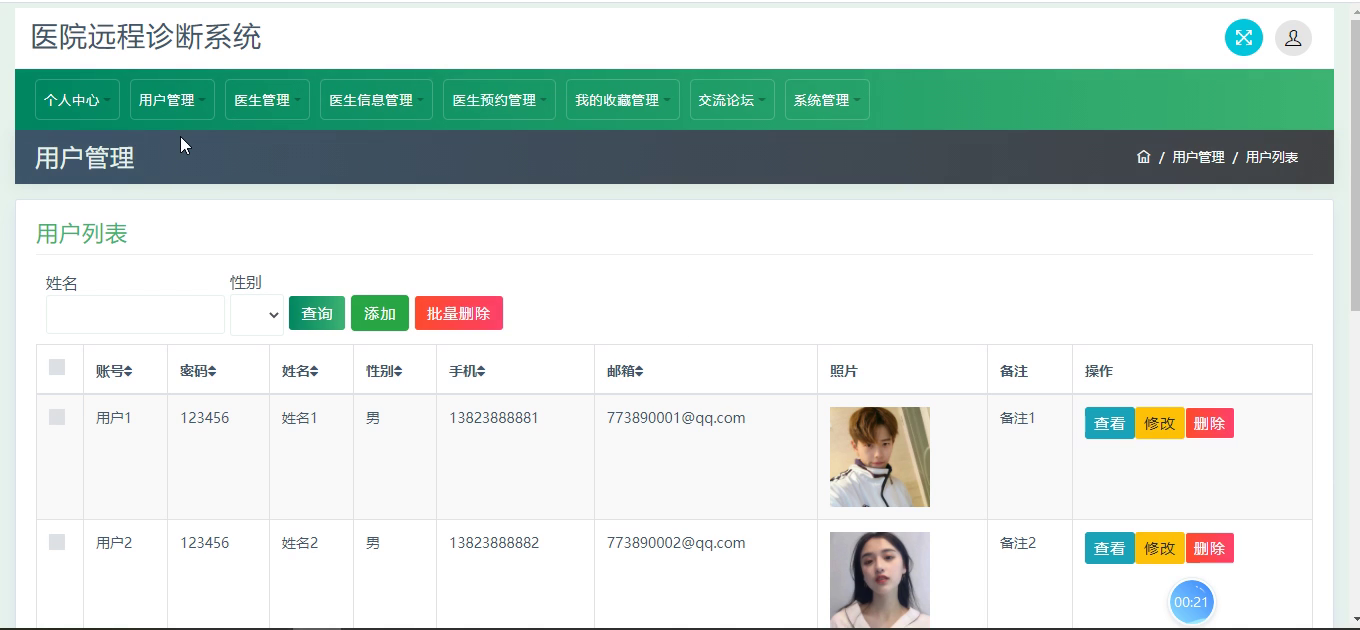1360x630 pixels.
Task: Expand the 医生预约管理 menu
Action: (x=499, y=100)
